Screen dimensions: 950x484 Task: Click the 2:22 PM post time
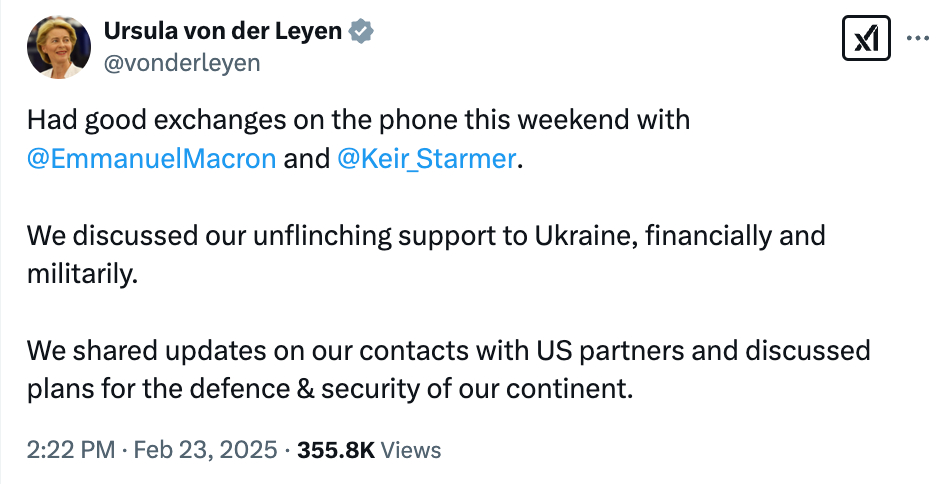70,450
